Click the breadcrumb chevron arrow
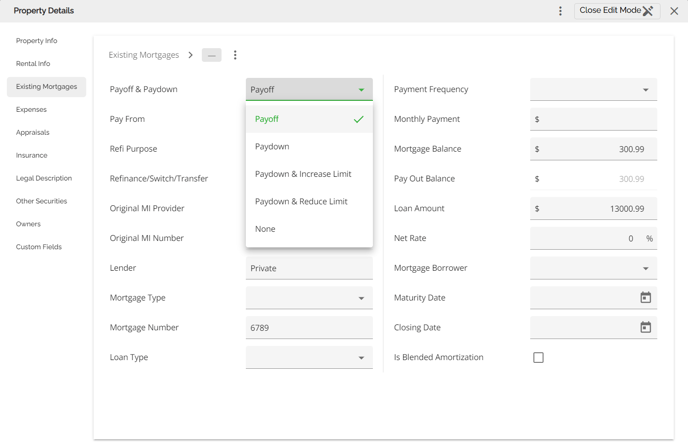 pyautogui.click(x=190, y=55)
